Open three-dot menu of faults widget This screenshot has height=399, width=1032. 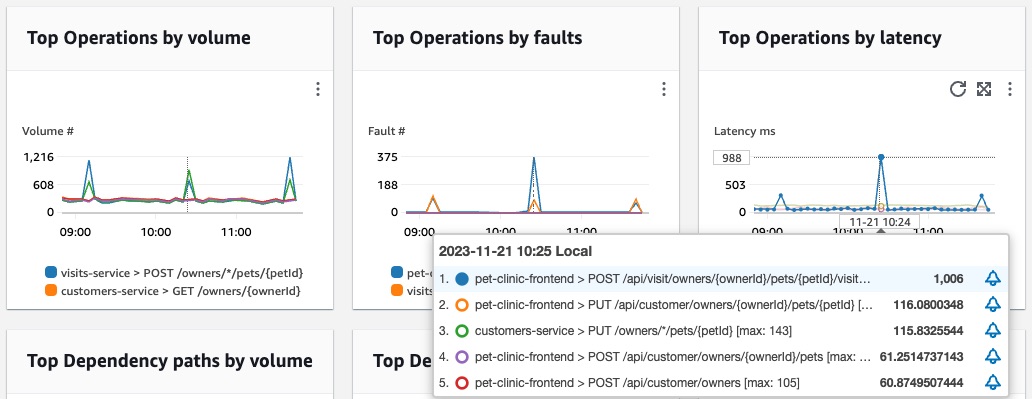tap(663, 89)
